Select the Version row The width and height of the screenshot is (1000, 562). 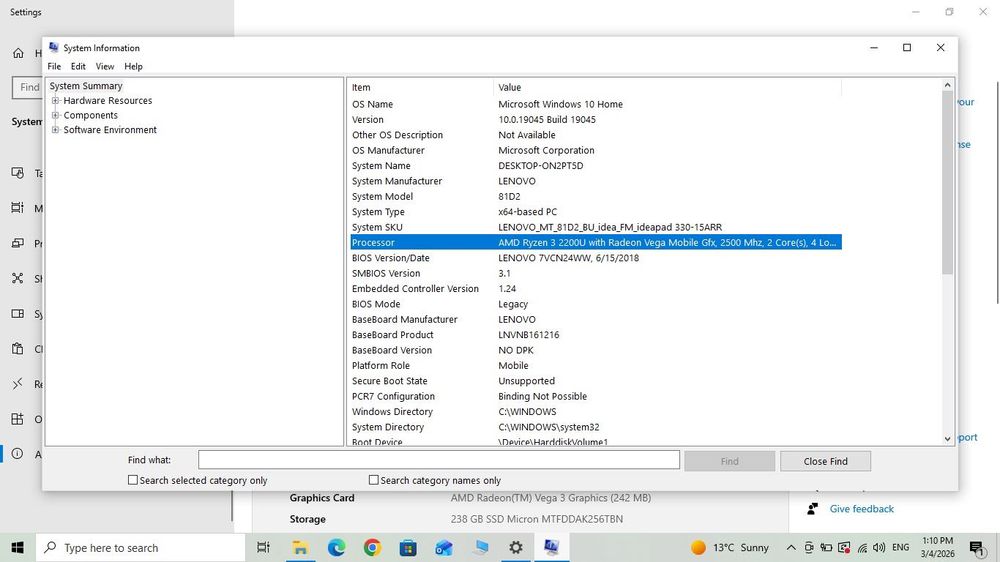[596, 119]
